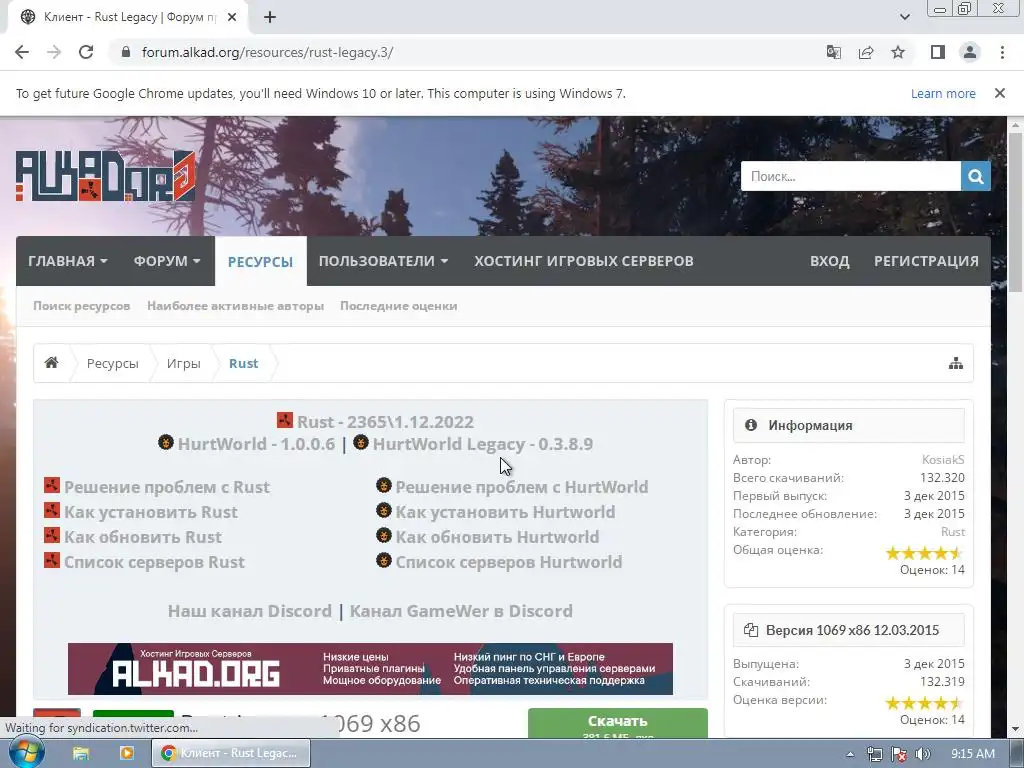Open Решение проблем с Rust
Viewport: 1024px width, 768px height.
pyautogui.click(x=167, y=487)
